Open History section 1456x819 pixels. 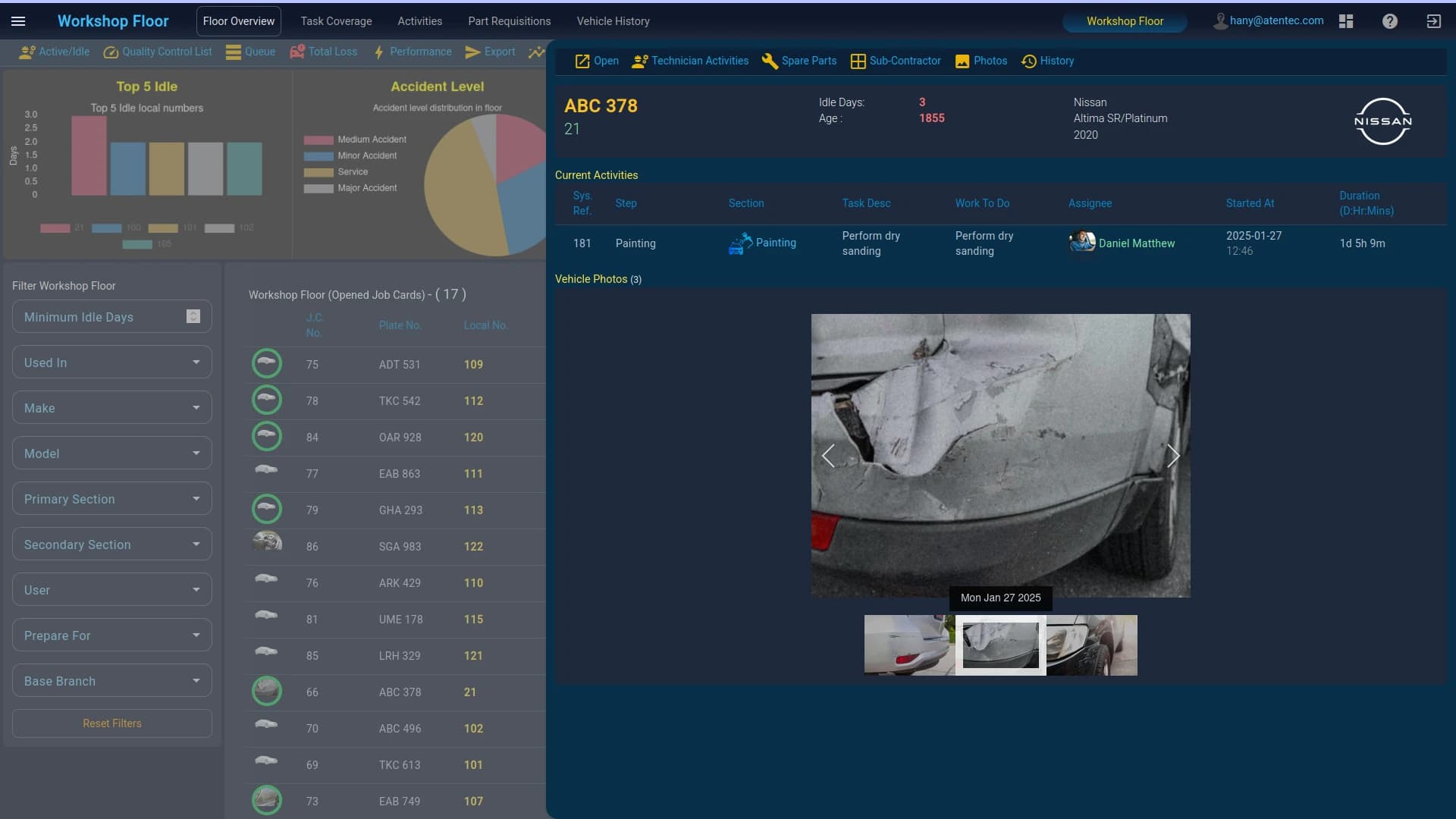click(x=1047, y=61)
